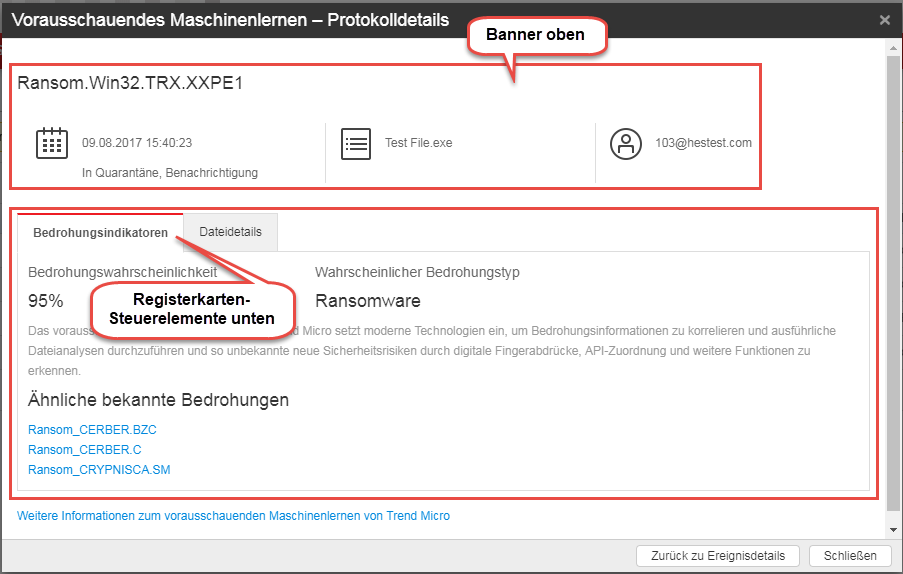Click the 95% threat probability value
903x574 pixels.
point(46,301)
